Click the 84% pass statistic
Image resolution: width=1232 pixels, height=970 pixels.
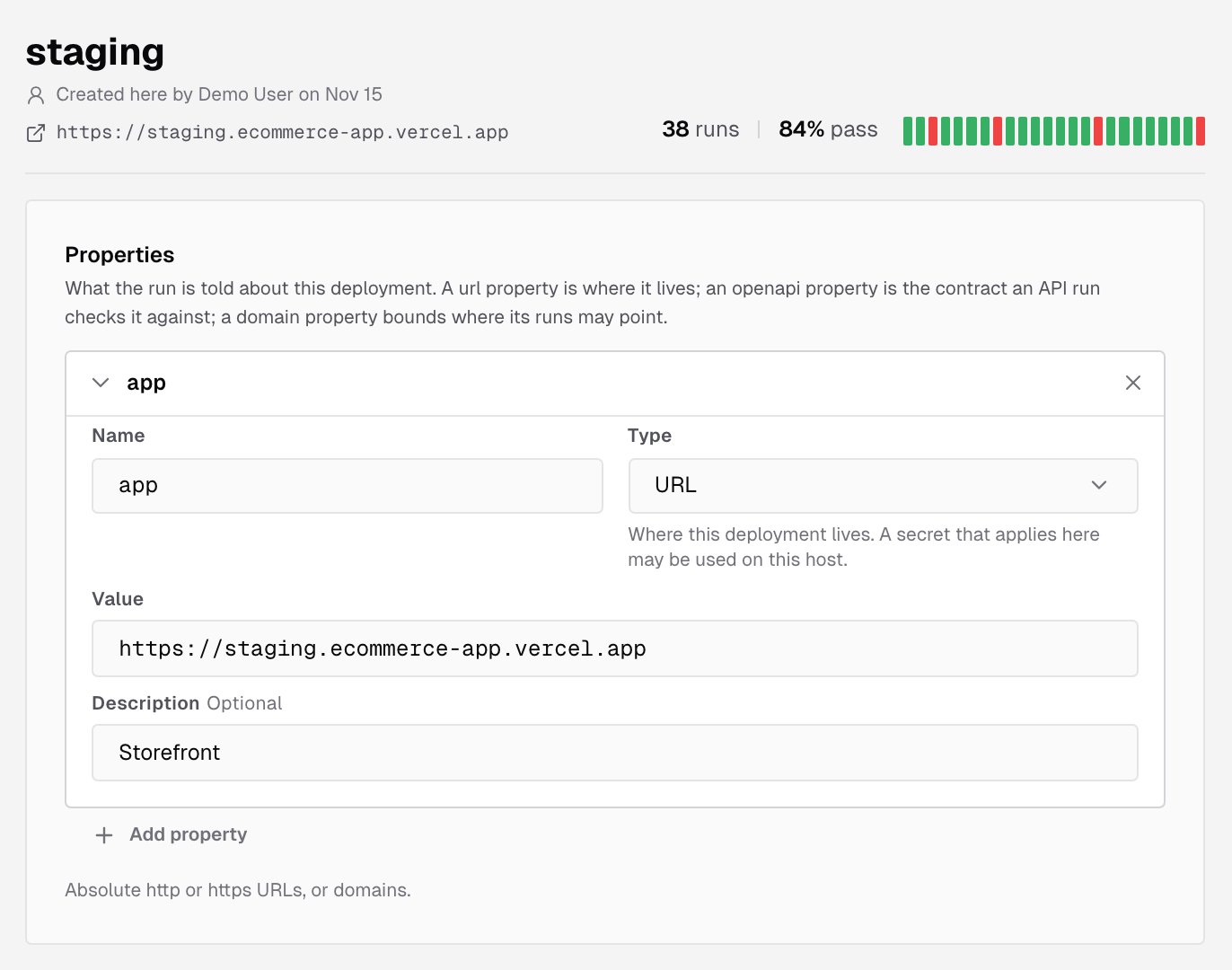(x=828, y=129)
